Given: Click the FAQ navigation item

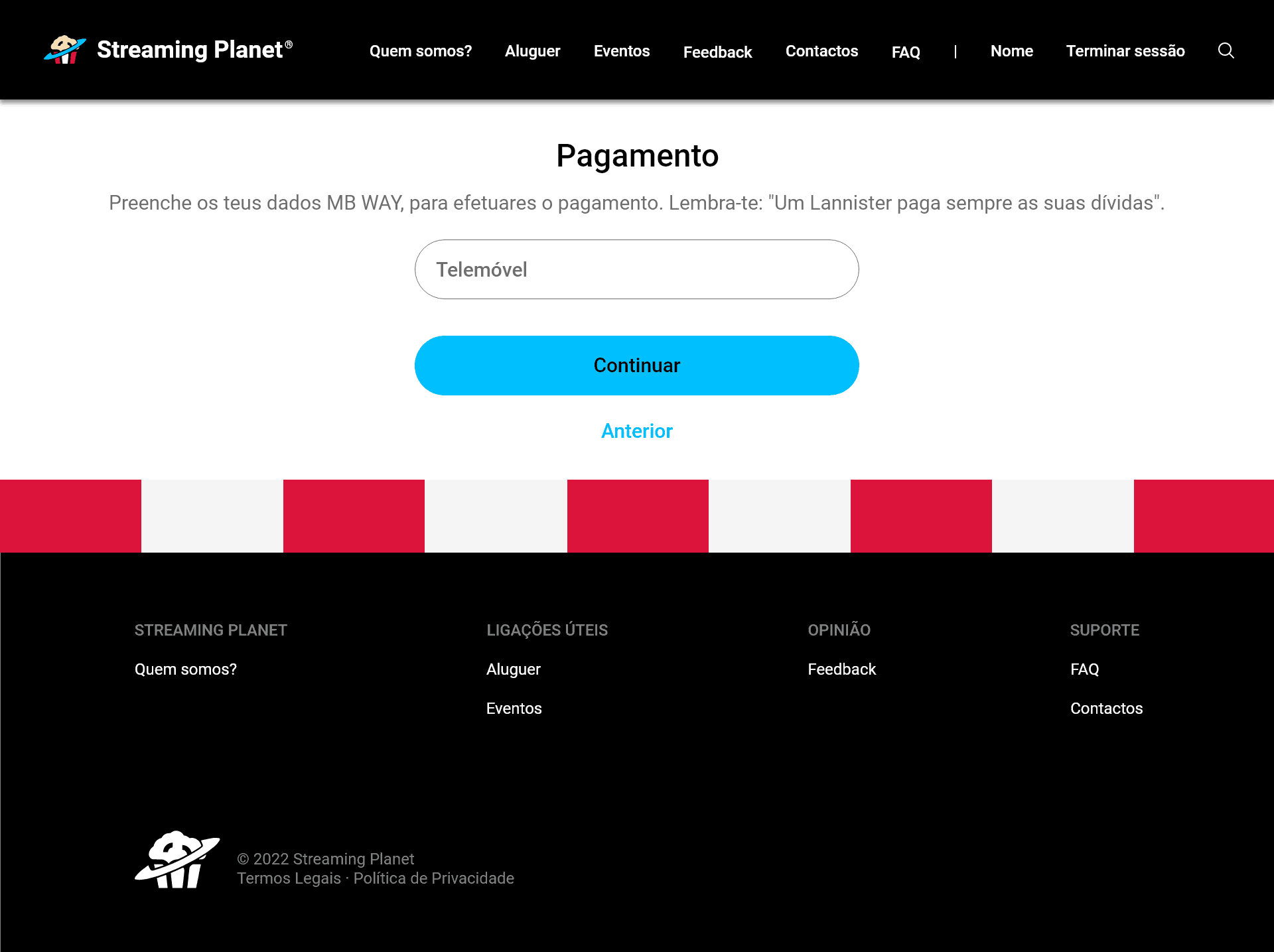Looking at the screenshot, I should (905, 51).
